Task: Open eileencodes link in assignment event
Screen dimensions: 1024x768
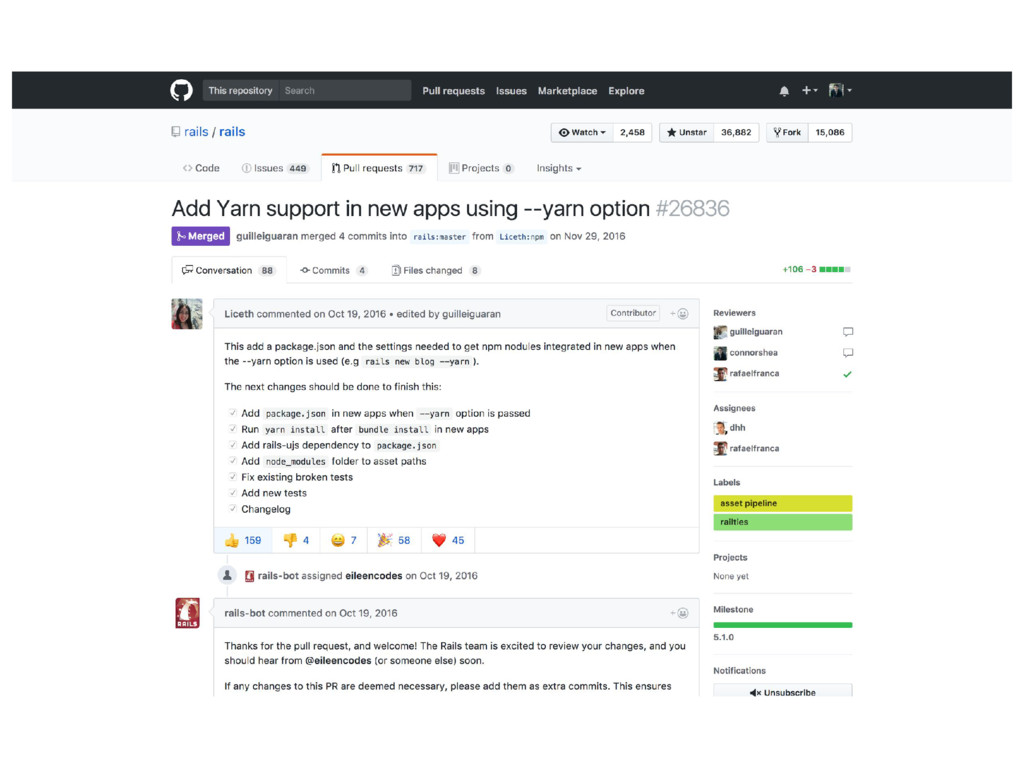Action: (374, 576)
